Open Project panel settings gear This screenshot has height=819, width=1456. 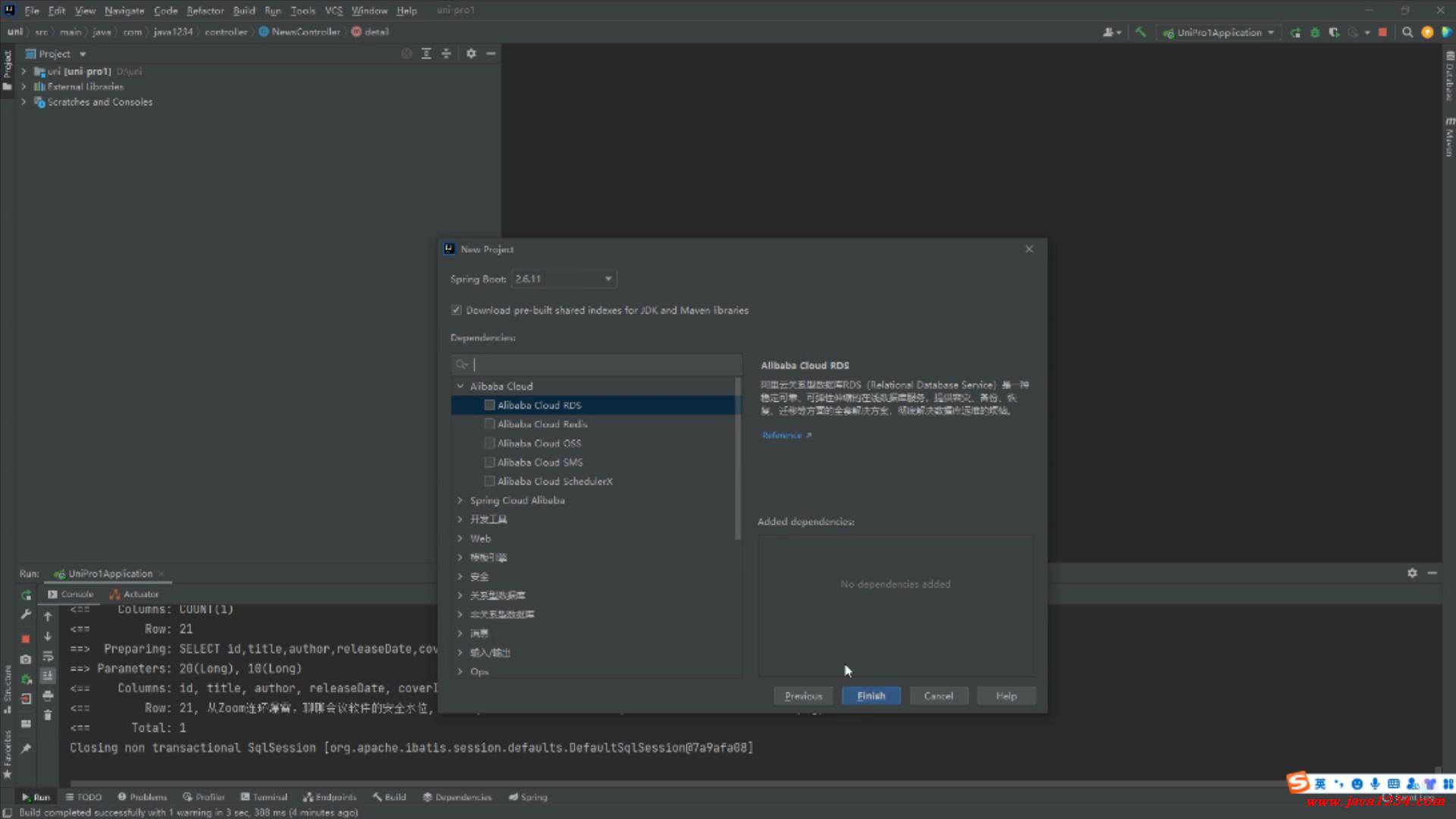point(471,53)
